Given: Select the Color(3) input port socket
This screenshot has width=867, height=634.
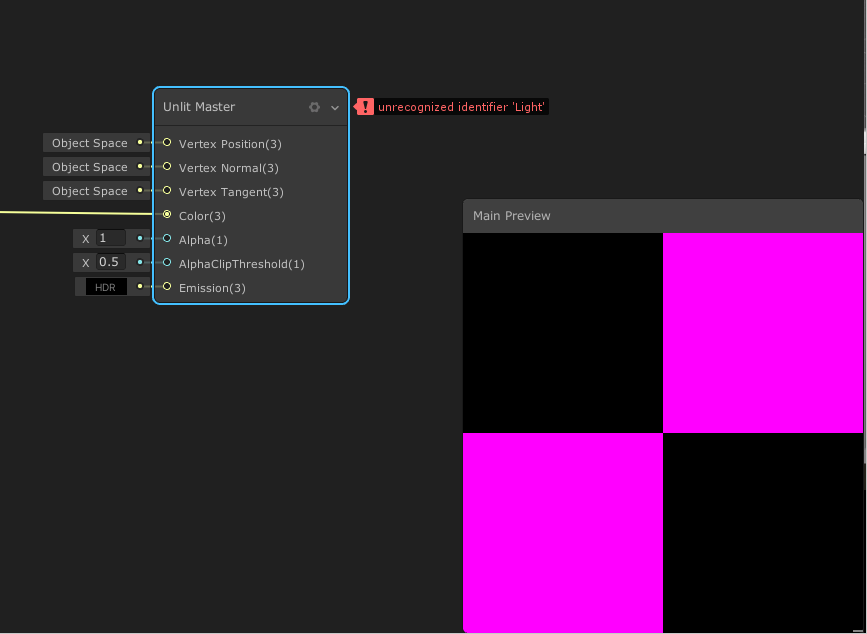Looking at the screenshot, I should [166, 215].
